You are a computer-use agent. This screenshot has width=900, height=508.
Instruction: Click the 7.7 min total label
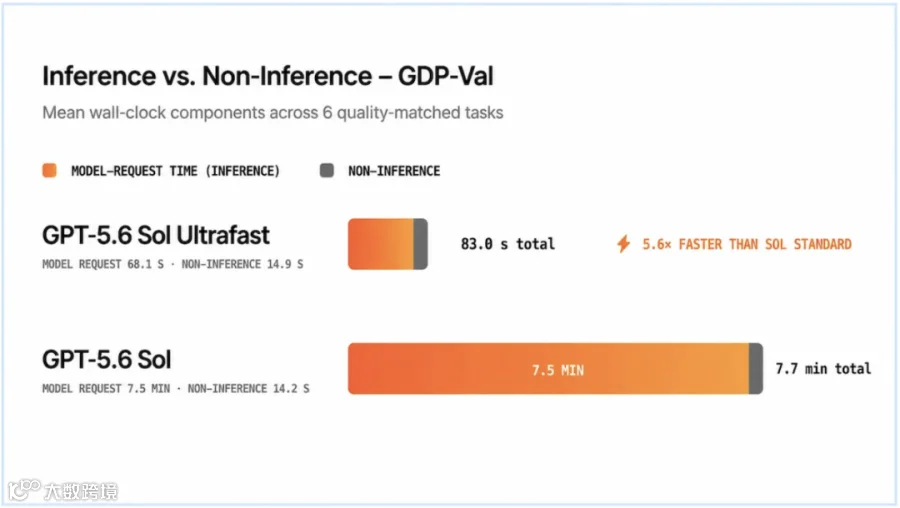pyautogui.click(x=823, y=369)
